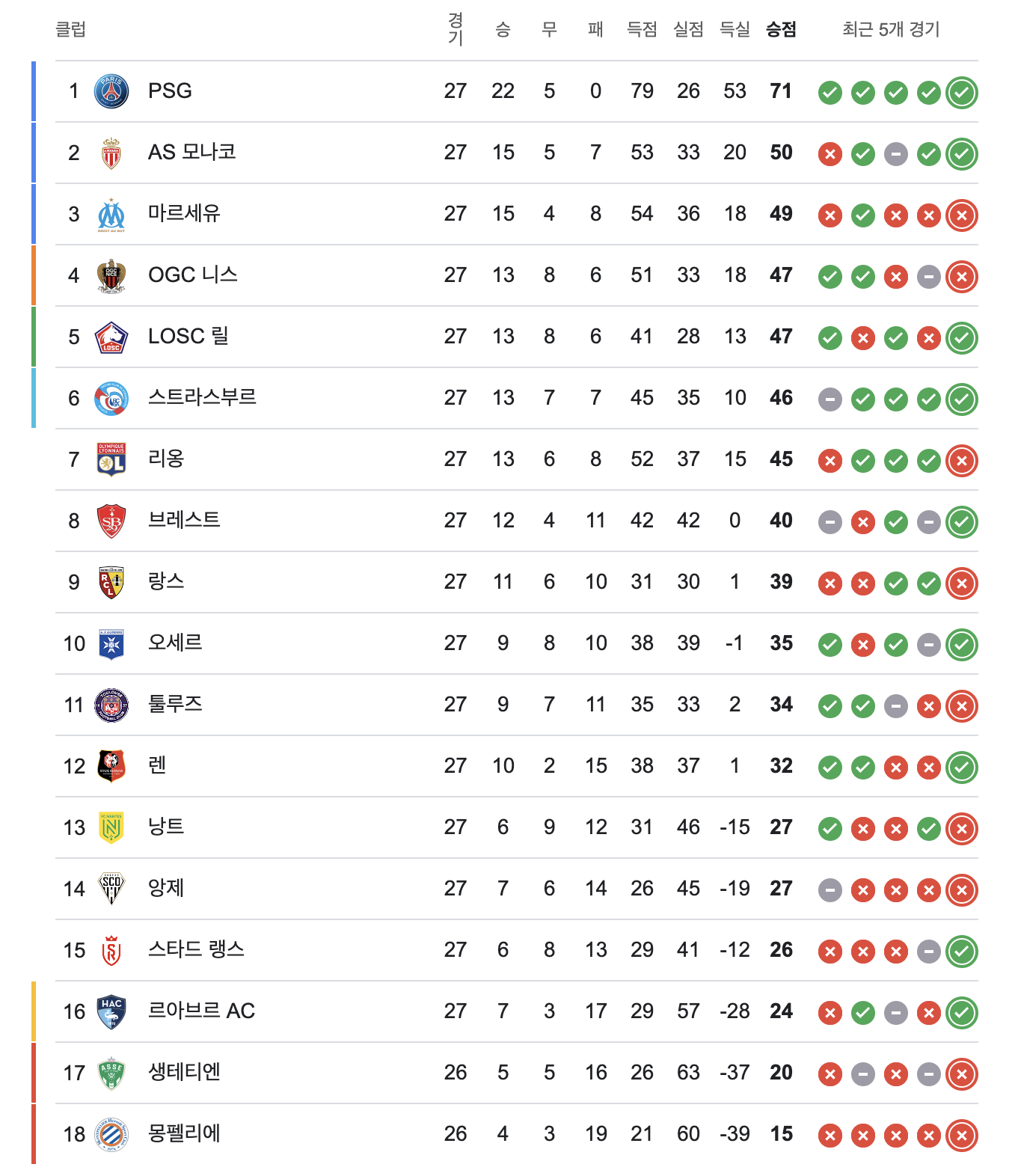Click the 낭트 yellow crest icon
1018x1176 pixels.
111,827
